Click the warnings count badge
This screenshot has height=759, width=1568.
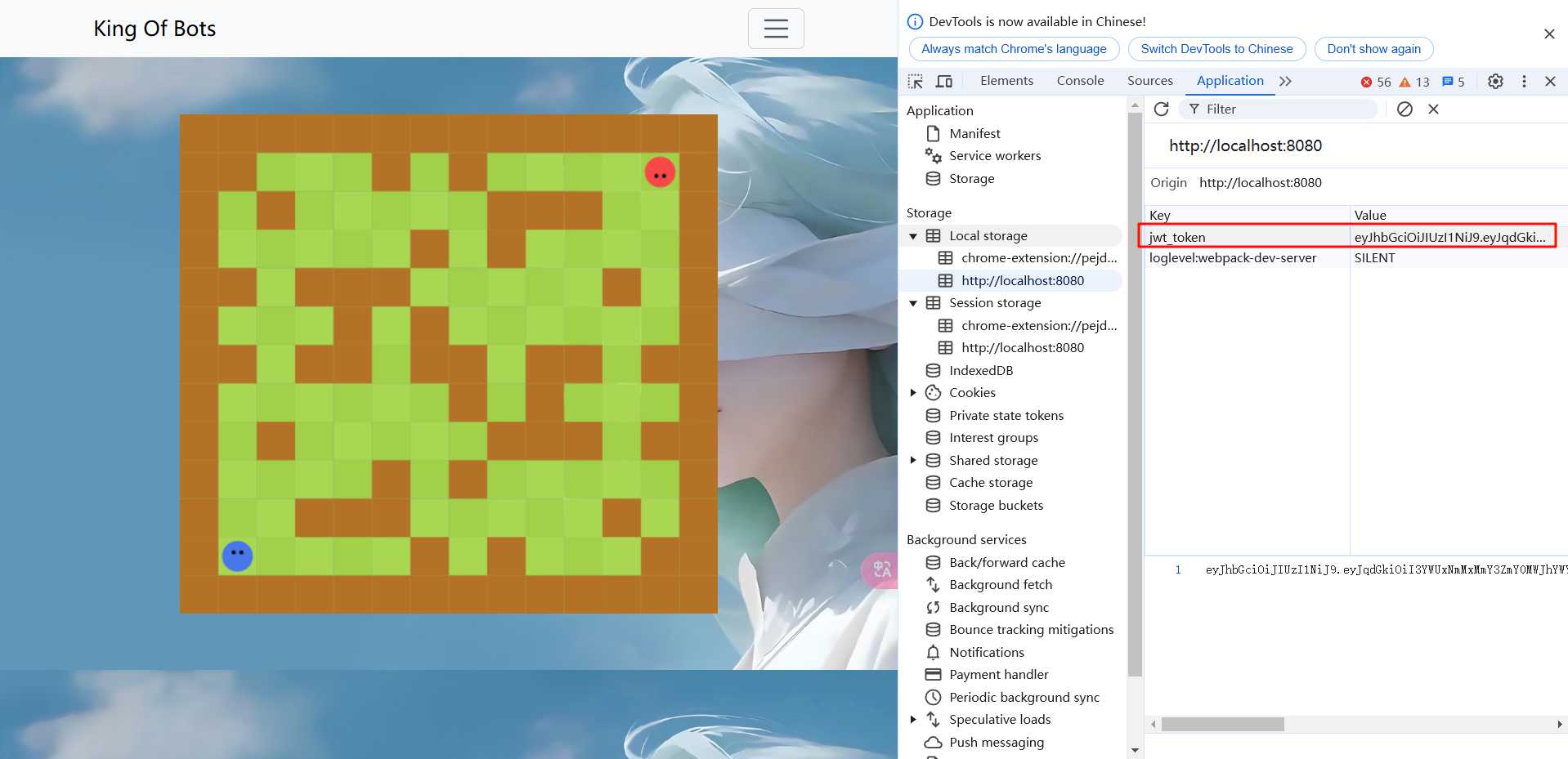1414,82
